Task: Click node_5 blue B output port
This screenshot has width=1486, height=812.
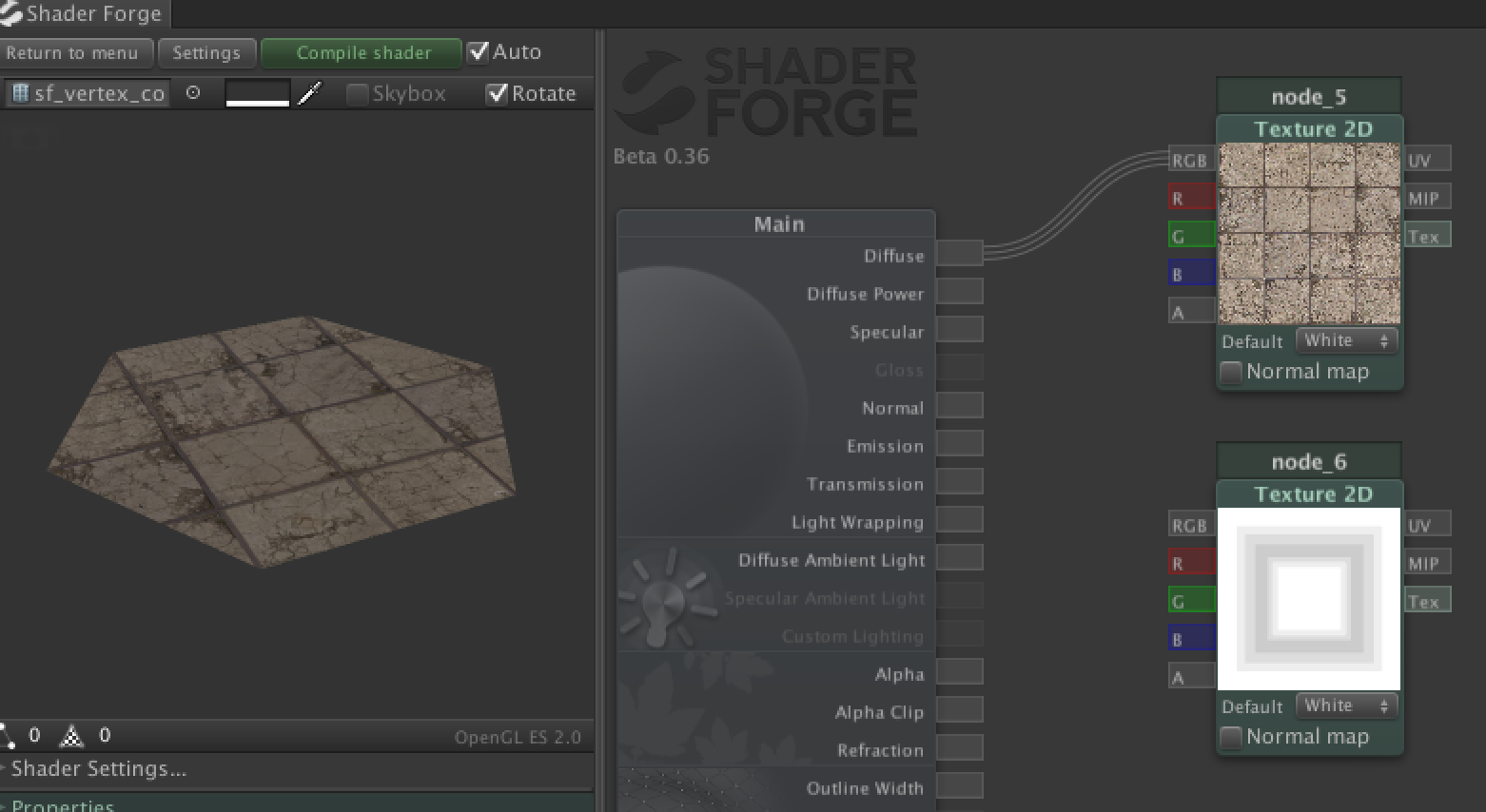Action: point(1192,273)
